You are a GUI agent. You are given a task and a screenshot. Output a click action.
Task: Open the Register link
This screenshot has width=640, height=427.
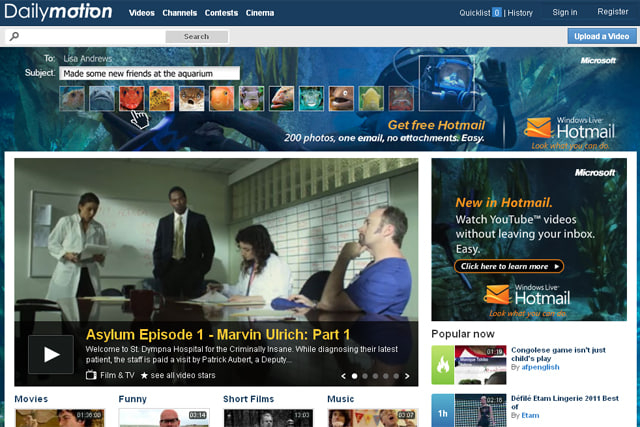613,13
